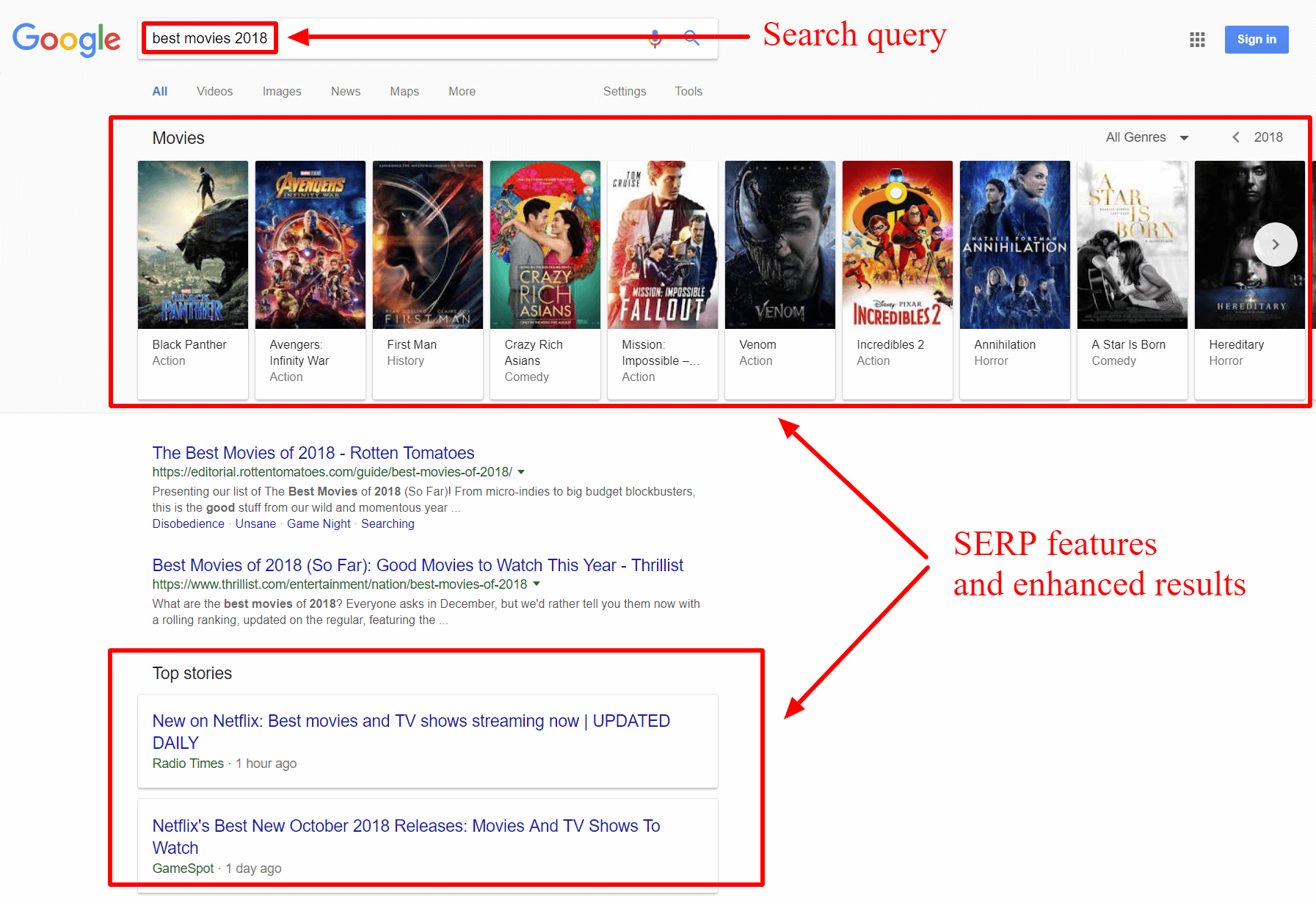Click the thrillist.com green URL text

coord(340,584)
